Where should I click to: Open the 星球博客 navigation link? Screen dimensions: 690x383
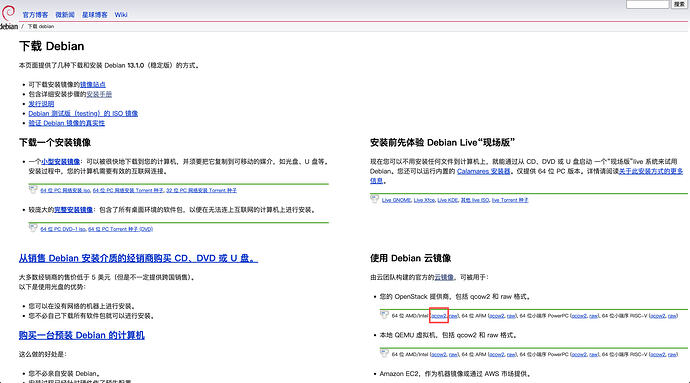pos(95,15)
